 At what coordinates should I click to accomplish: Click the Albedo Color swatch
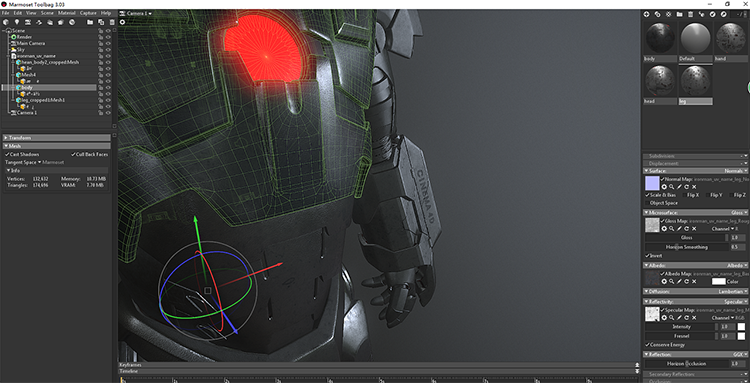click(x=719, y=281)
